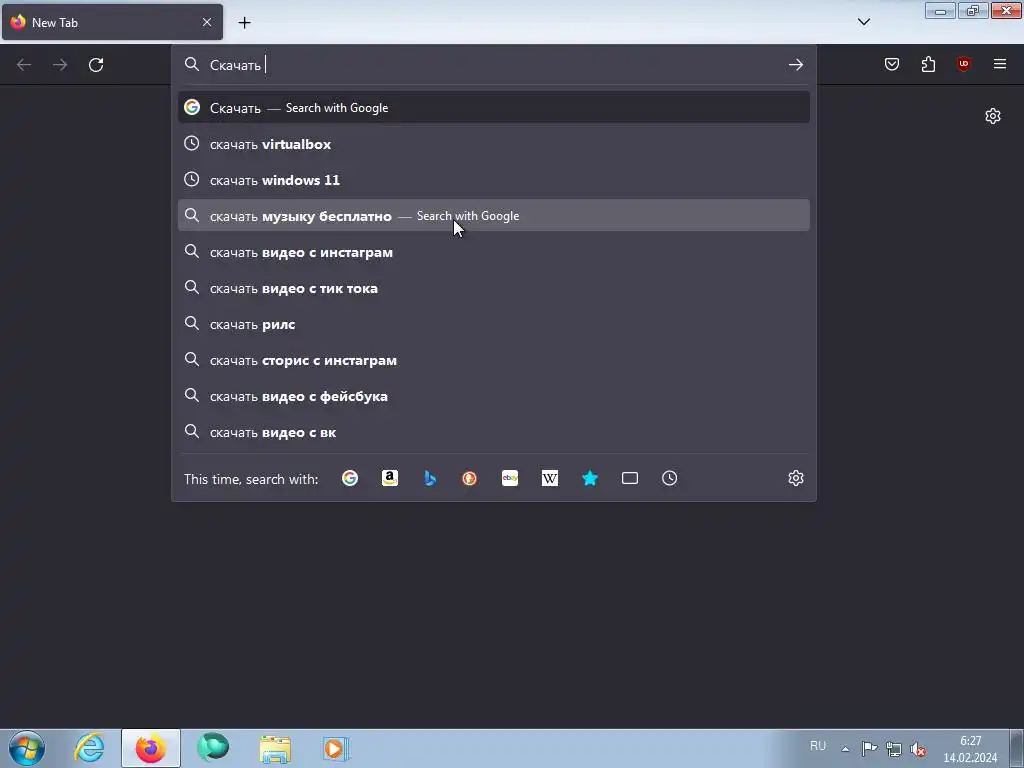Open Save to Pocket

pyautogui.click(x=892, y=64)
